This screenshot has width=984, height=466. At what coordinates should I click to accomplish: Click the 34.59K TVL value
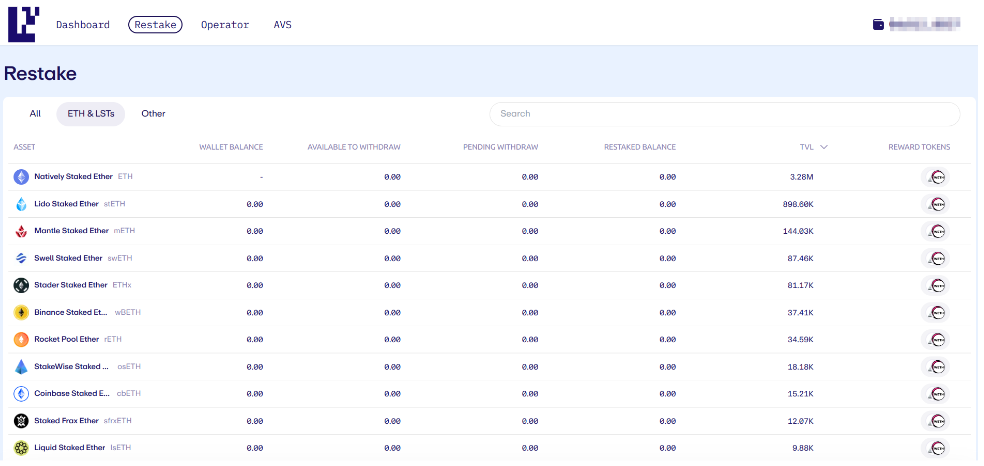(x=800, y=339)
